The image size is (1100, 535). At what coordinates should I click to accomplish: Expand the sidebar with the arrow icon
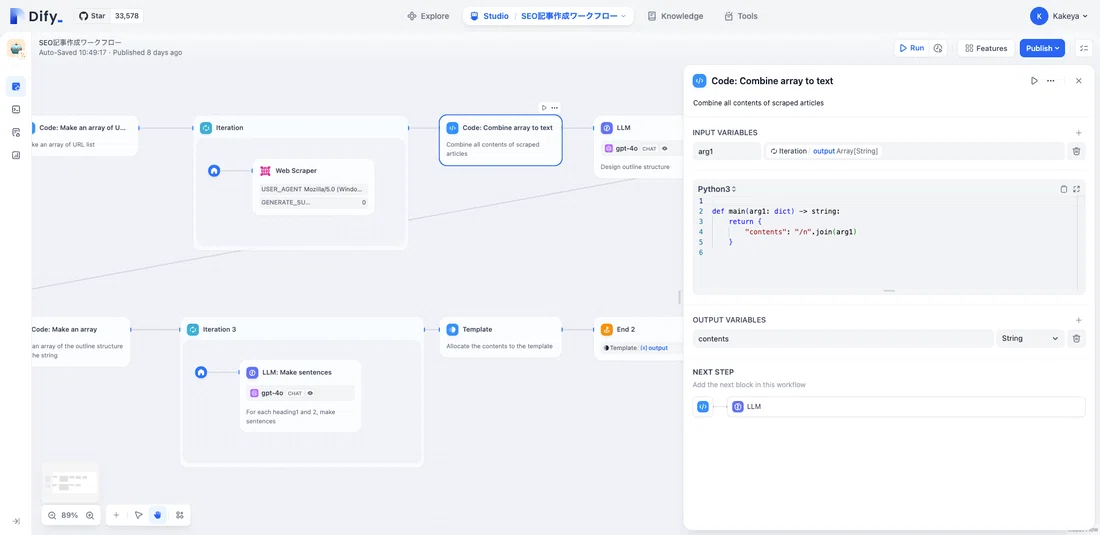point(16,521)
